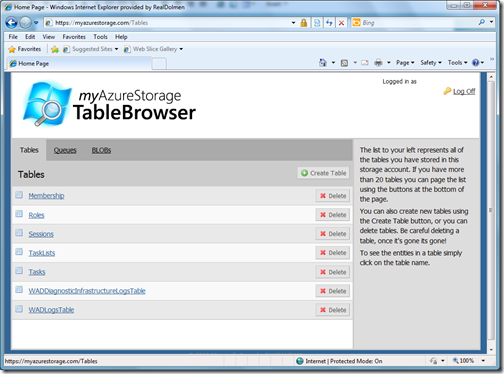Image resolution: width=504 pixels, height=374 pixels.
Task: Delete the WADLogsTable table
Action: click(333, 310)
